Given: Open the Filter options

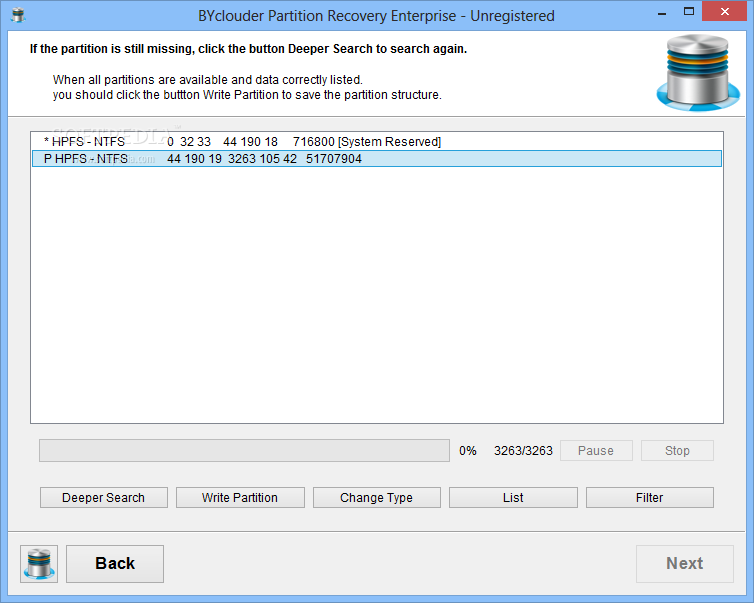Looking at the screenshot, I should (650, 498).
